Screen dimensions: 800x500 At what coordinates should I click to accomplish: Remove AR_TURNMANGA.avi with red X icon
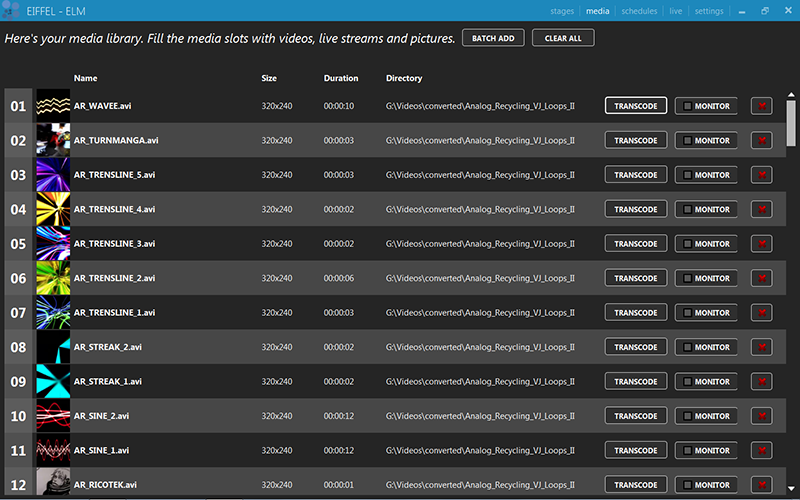coord(761,141)
